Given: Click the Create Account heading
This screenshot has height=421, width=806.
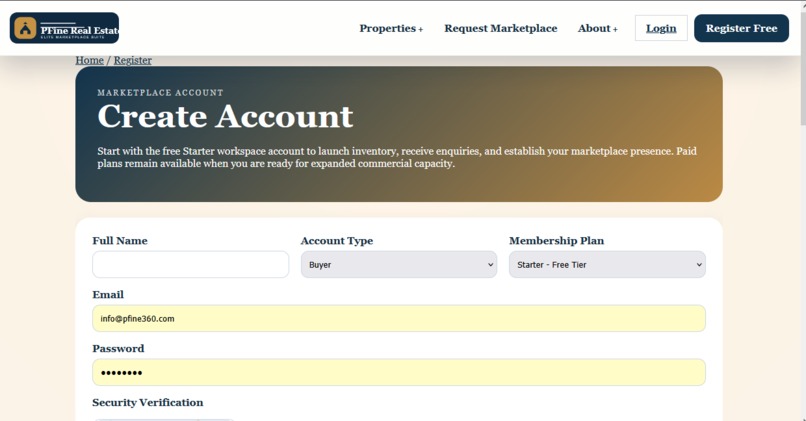Looking at the screenshot, I should pyautogui.click(x=225, y=116).
